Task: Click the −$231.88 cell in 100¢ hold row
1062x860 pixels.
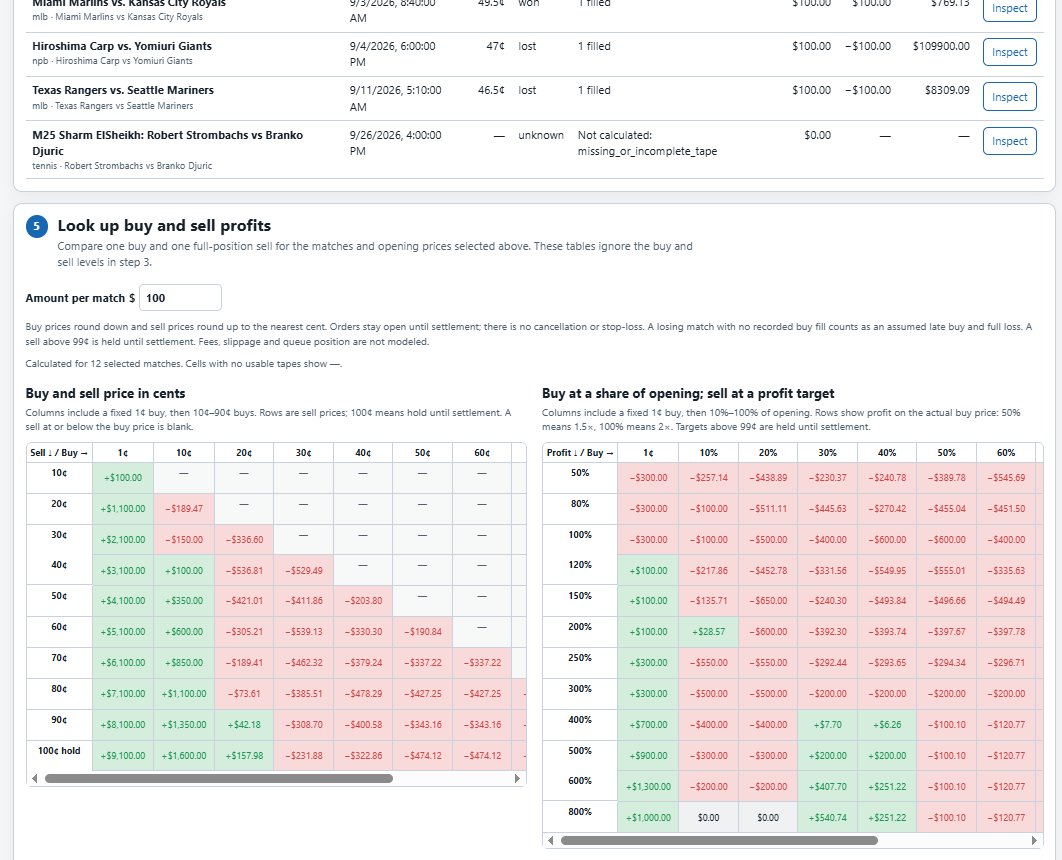Action: click(x=303, y=755)
